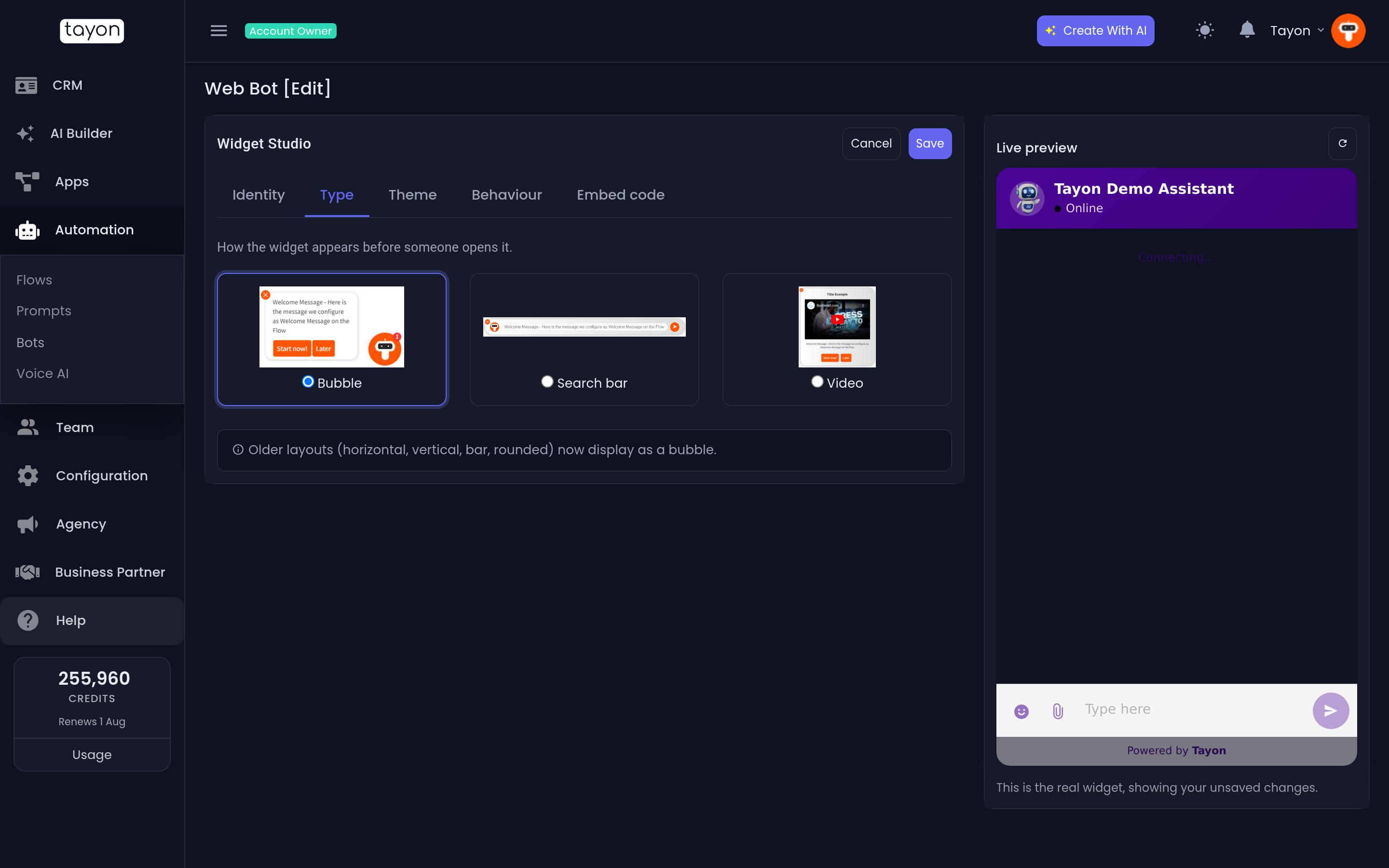Open the hamburger menu icon

click(218, 30)
